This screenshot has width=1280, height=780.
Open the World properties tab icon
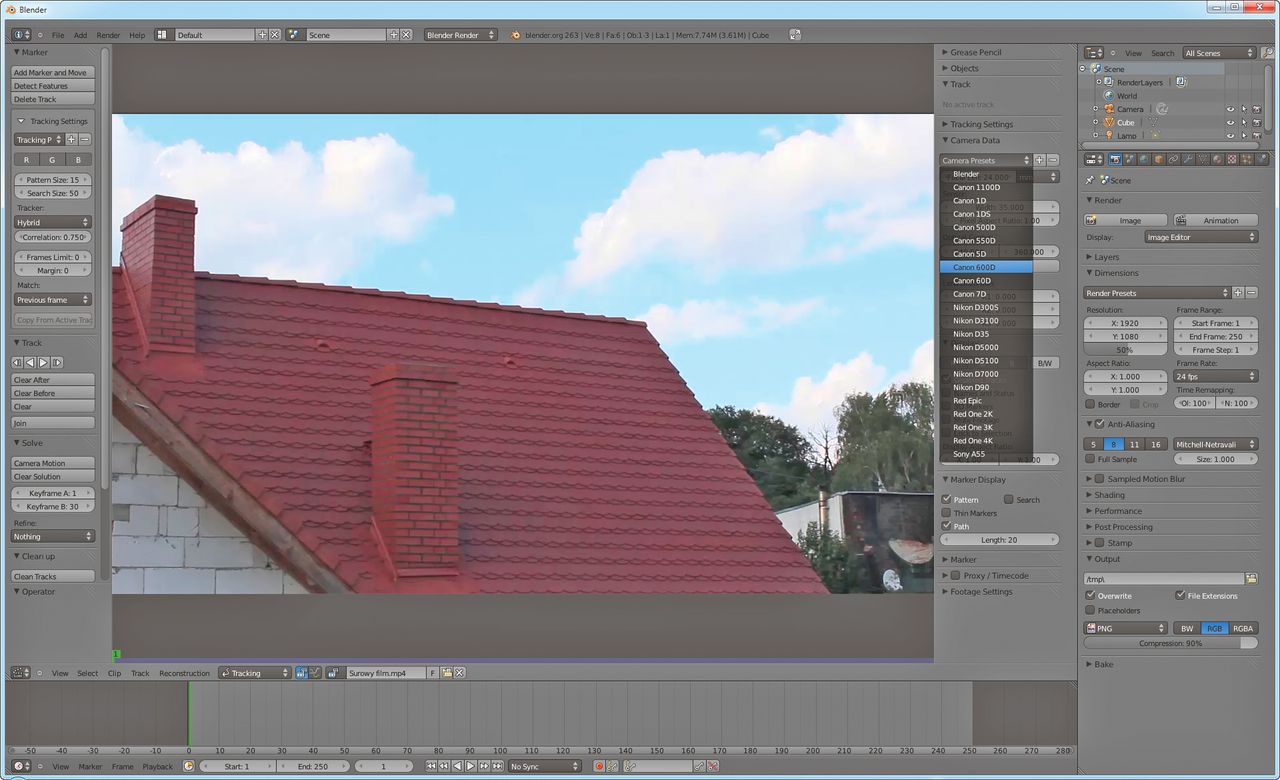click(x=1144, y=159)
